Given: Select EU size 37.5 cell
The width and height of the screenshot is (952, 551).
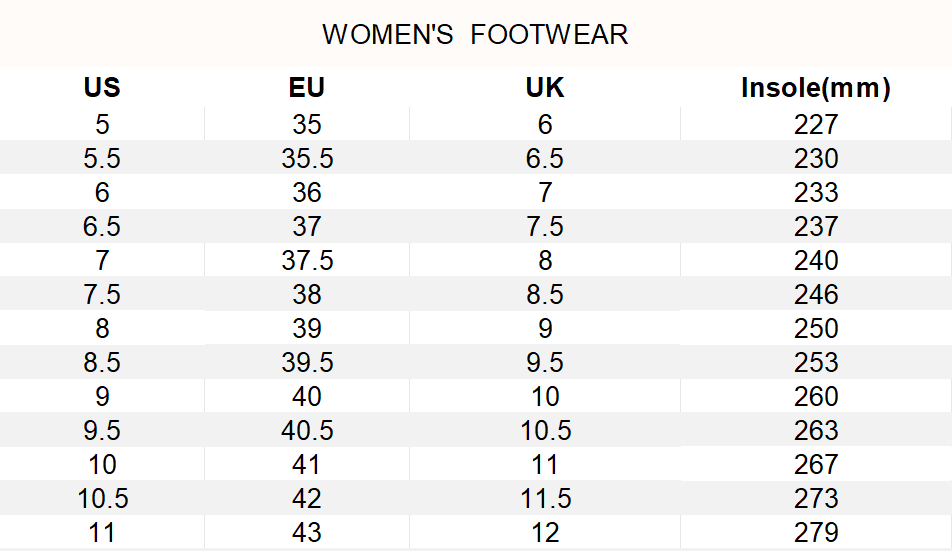Looking at the screenshot, I should coord(307,260).
